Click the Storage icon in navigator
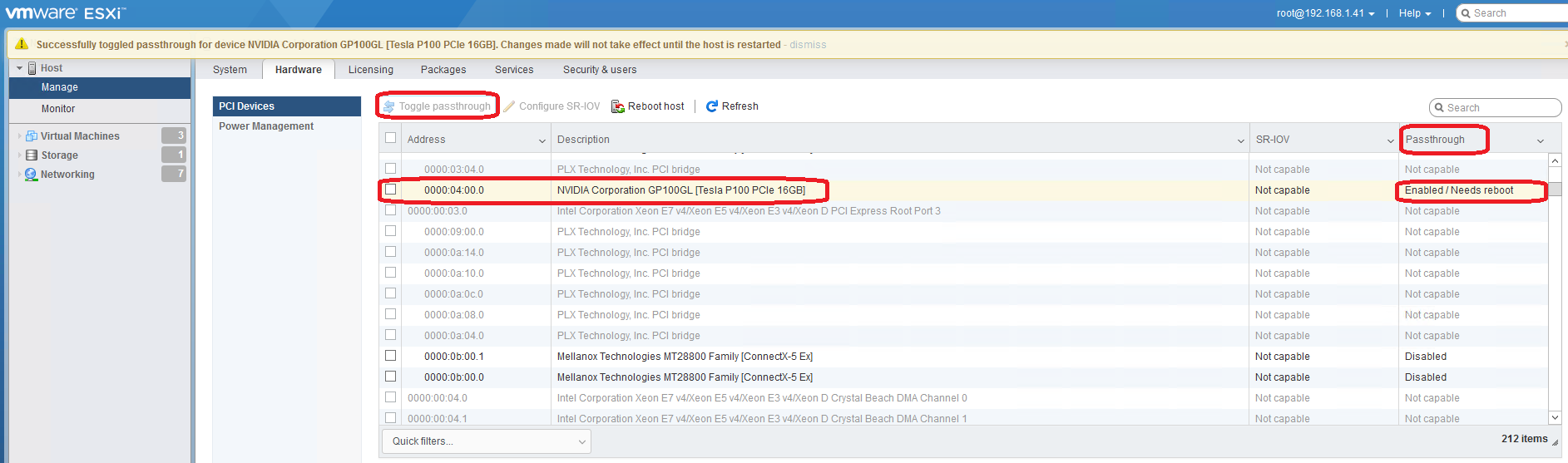Viewport: 1568px width, 463px height. coord(32,155)
